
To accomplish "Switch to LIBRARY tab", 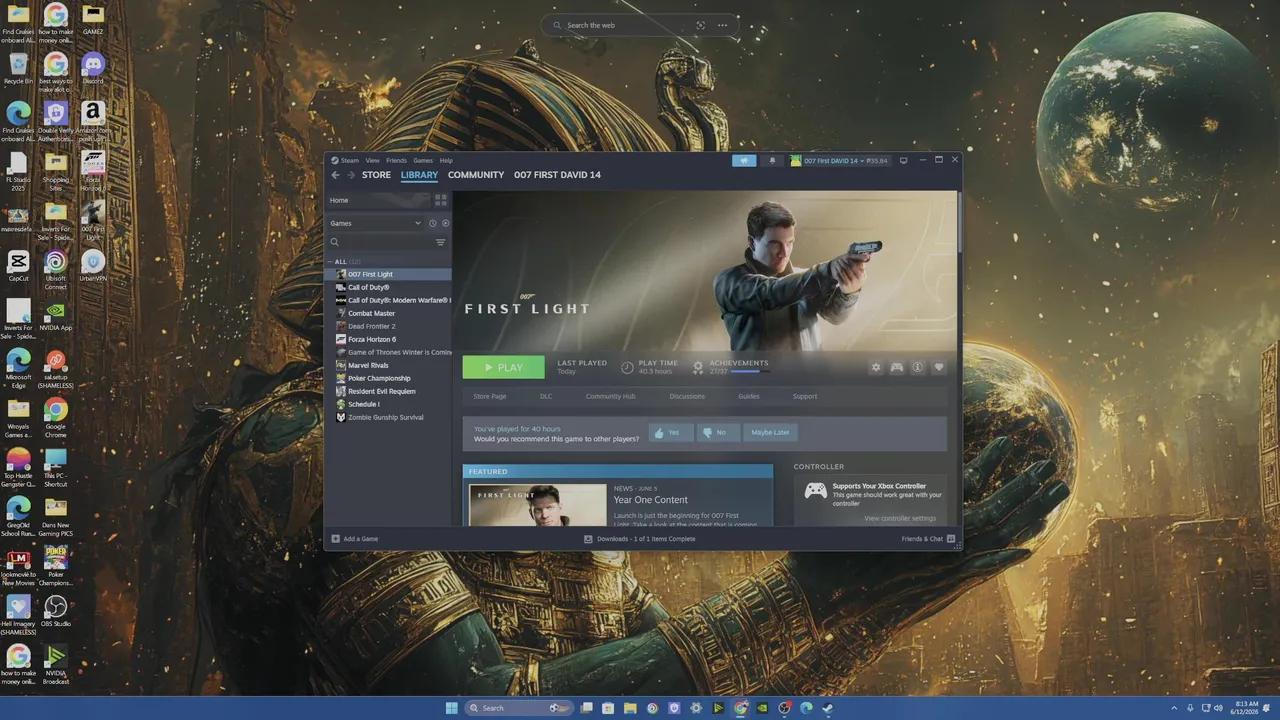I will [419, 175].
